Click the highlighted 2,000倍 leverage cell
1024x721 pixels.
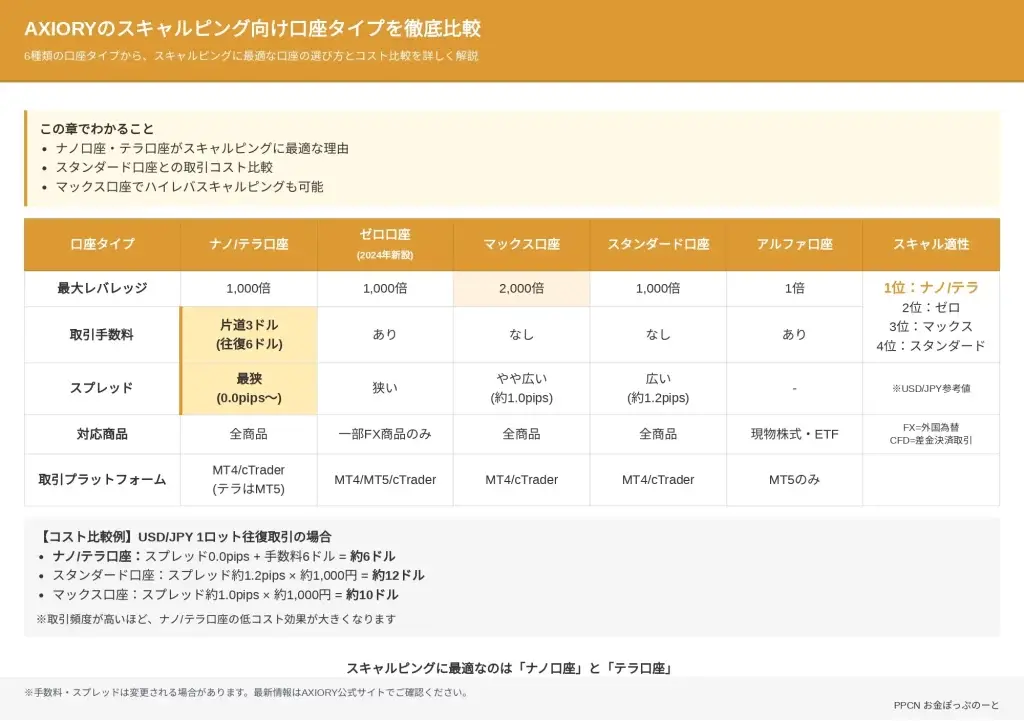pos(521,288)
